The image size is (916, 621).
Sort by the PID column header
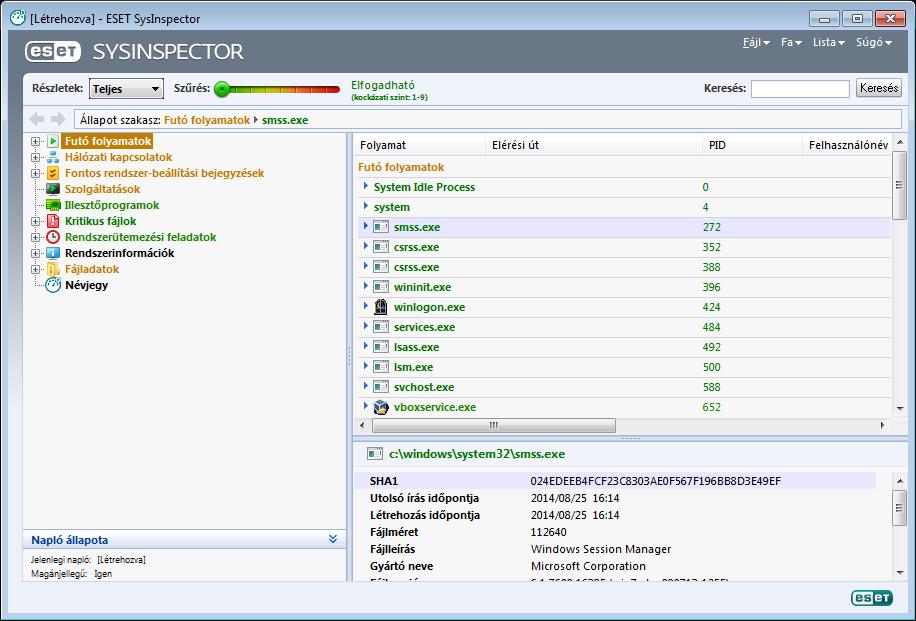(752, 145)
